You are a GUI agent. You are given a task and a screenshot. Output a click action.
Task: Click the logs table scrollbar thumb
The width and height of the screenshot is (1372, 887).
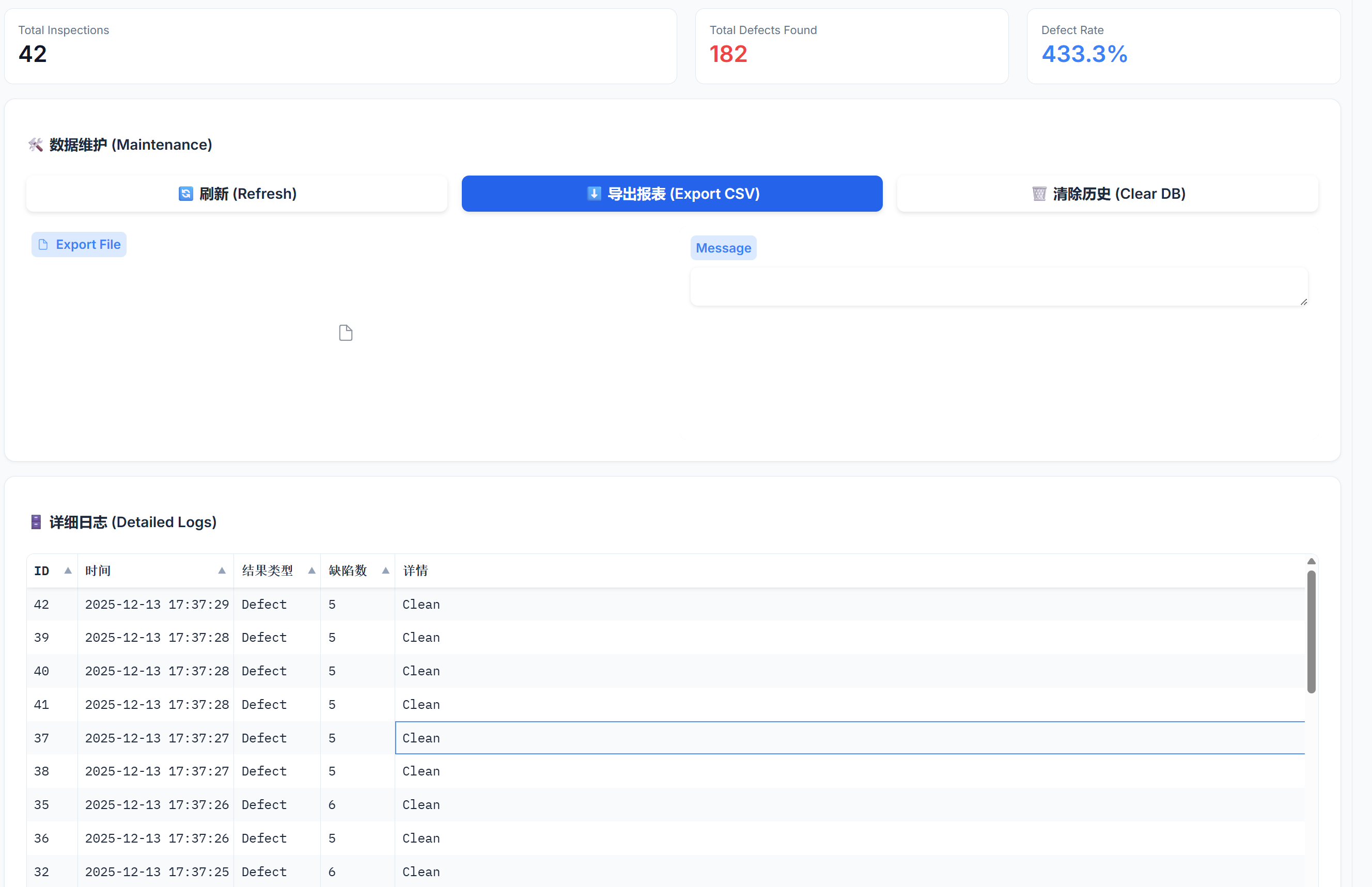pos(1311,631)
